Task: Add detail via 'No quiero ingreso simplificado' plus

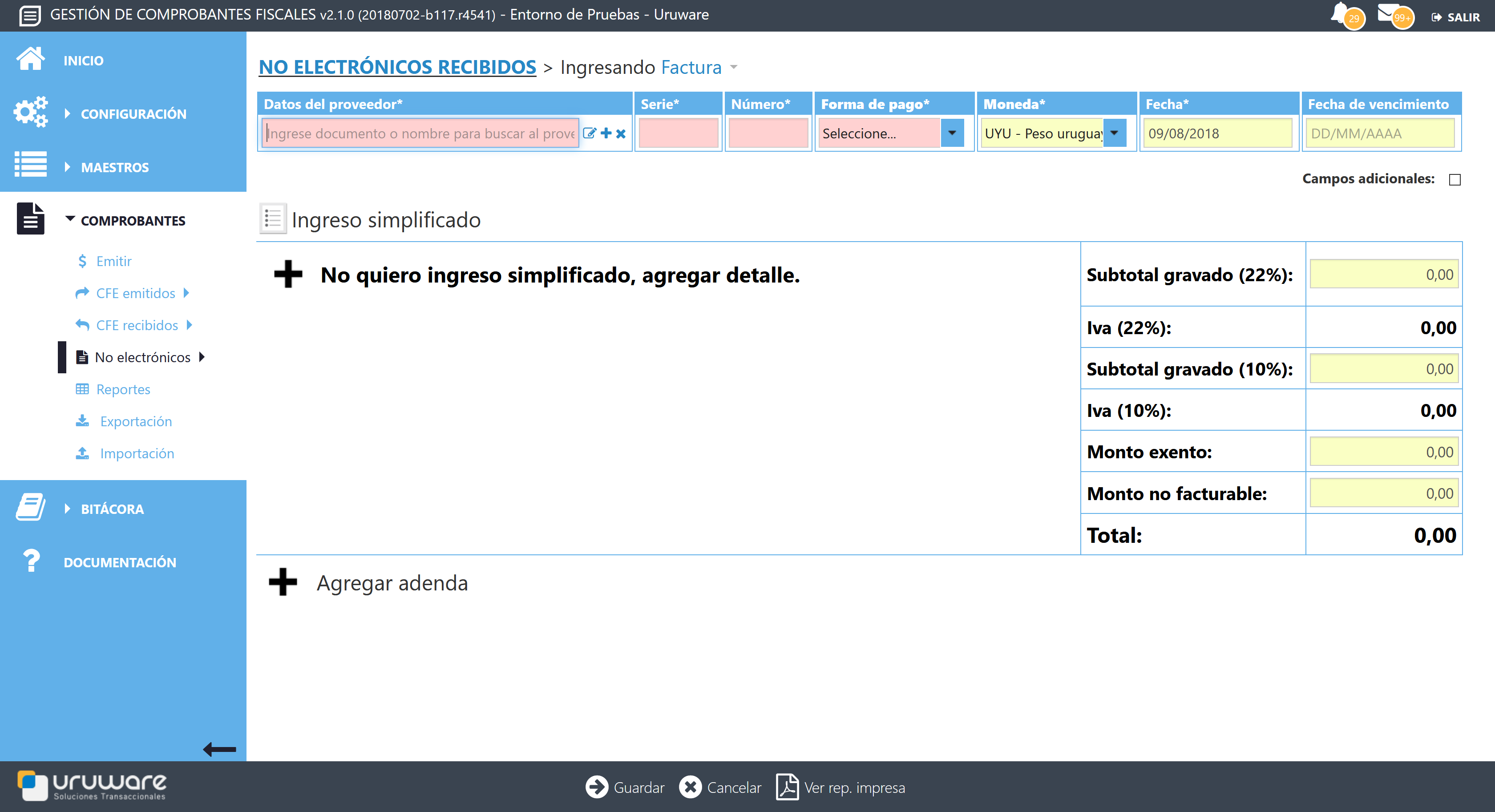Action: 288,274
